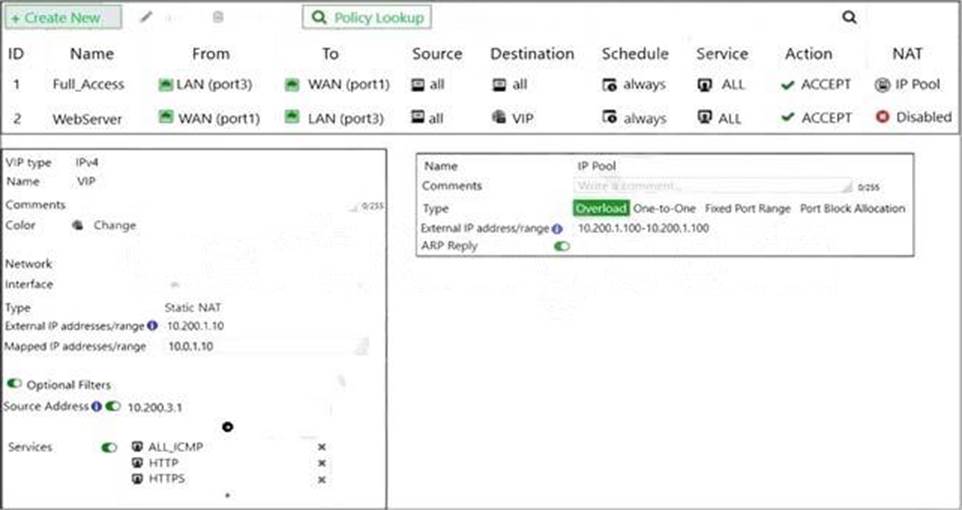Click the red Disabled NAT icon for WebServer

click(882, 117)
